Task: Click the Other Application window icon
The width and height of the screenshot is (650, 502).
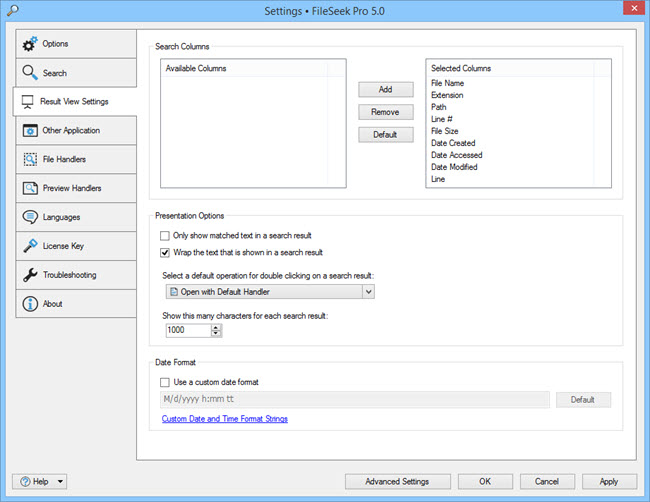Action: 30,131
